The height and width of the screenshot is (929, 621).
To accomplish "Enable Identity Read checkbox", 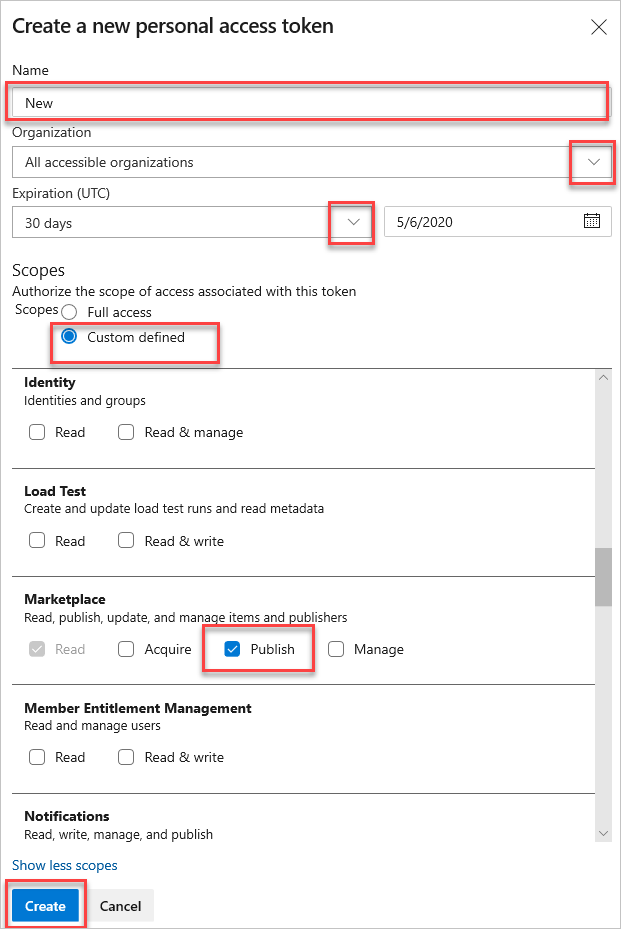I will click(x=37, y=432).
